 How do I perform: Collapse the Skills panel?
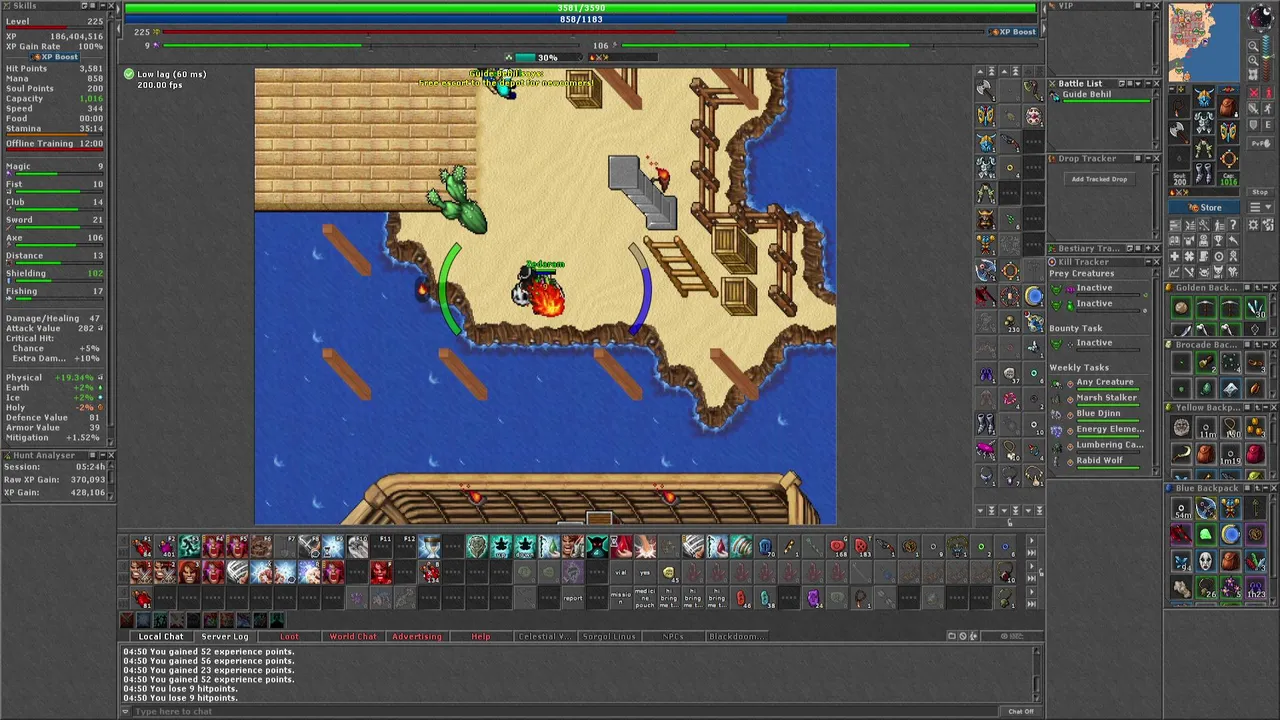(x=103, y=6)
